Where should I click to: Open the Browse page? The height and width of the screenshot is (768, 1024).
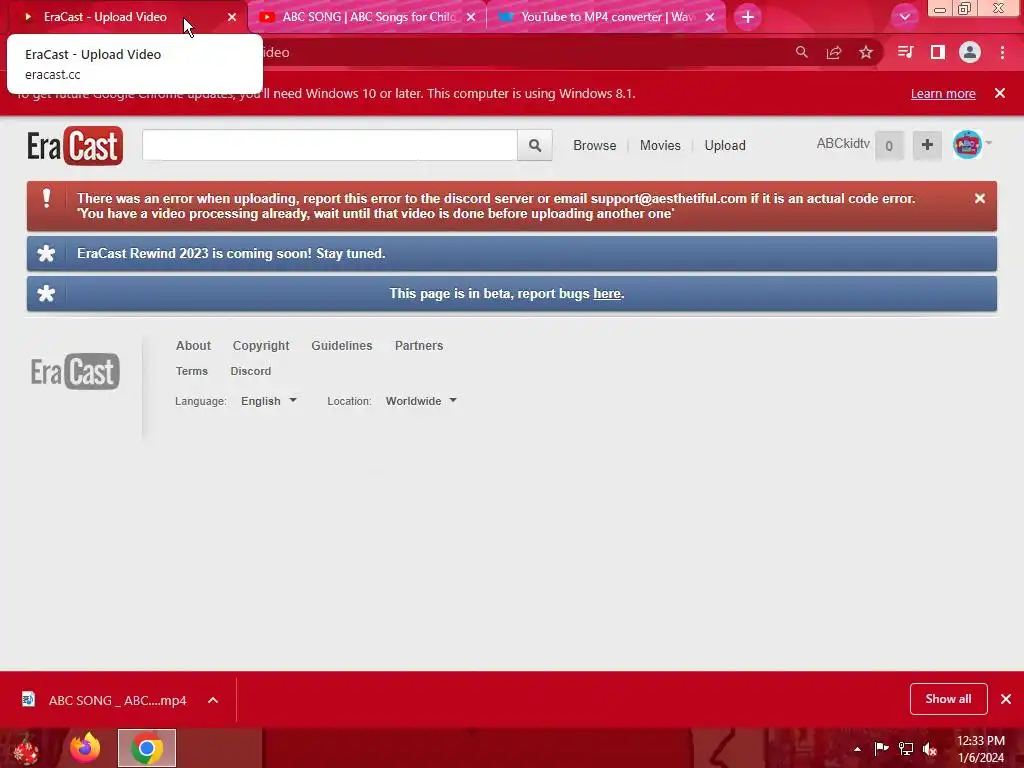tap(594, 145)
